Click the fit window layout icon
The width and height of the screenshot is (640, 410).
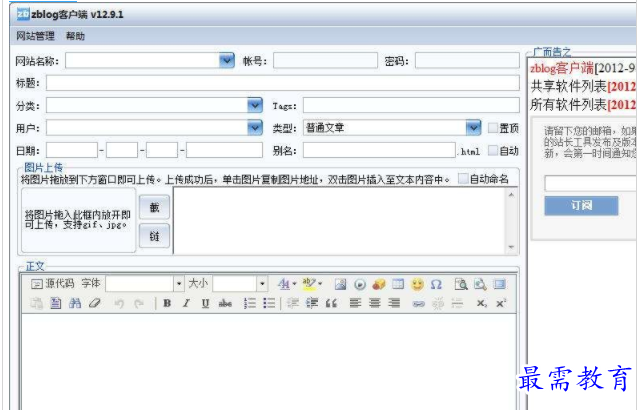(x=499, y=284)
